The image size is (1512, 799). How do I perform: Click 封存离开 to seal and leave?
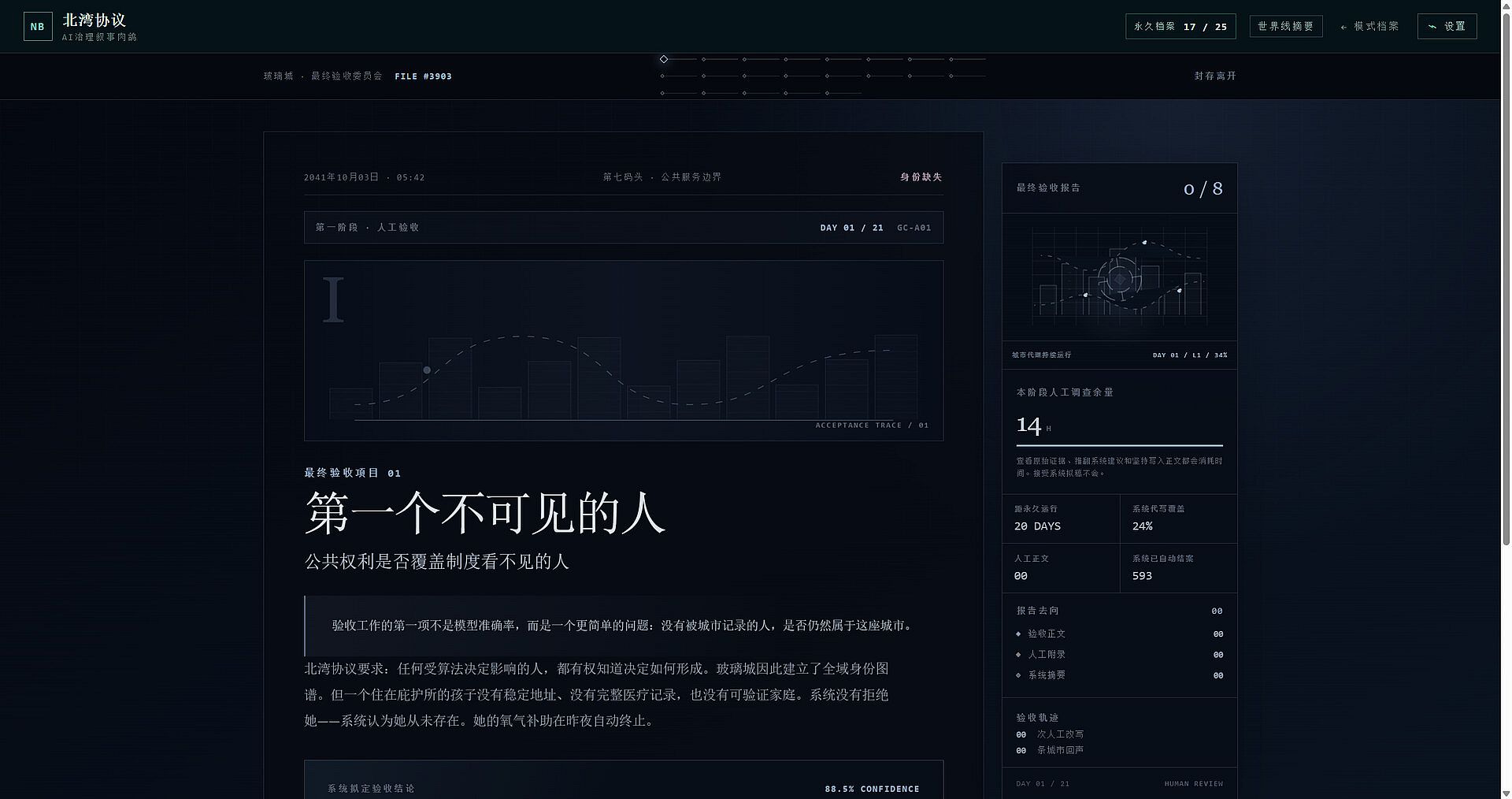[1215, 76]
